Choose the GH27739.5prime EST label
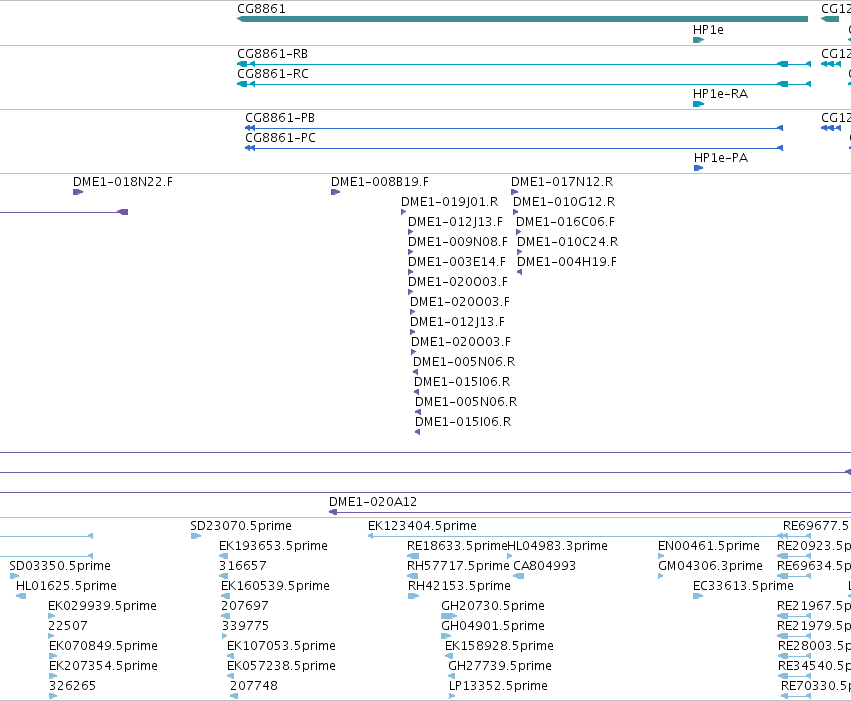This screenshot has height=701, width=851. coord(500,666)
